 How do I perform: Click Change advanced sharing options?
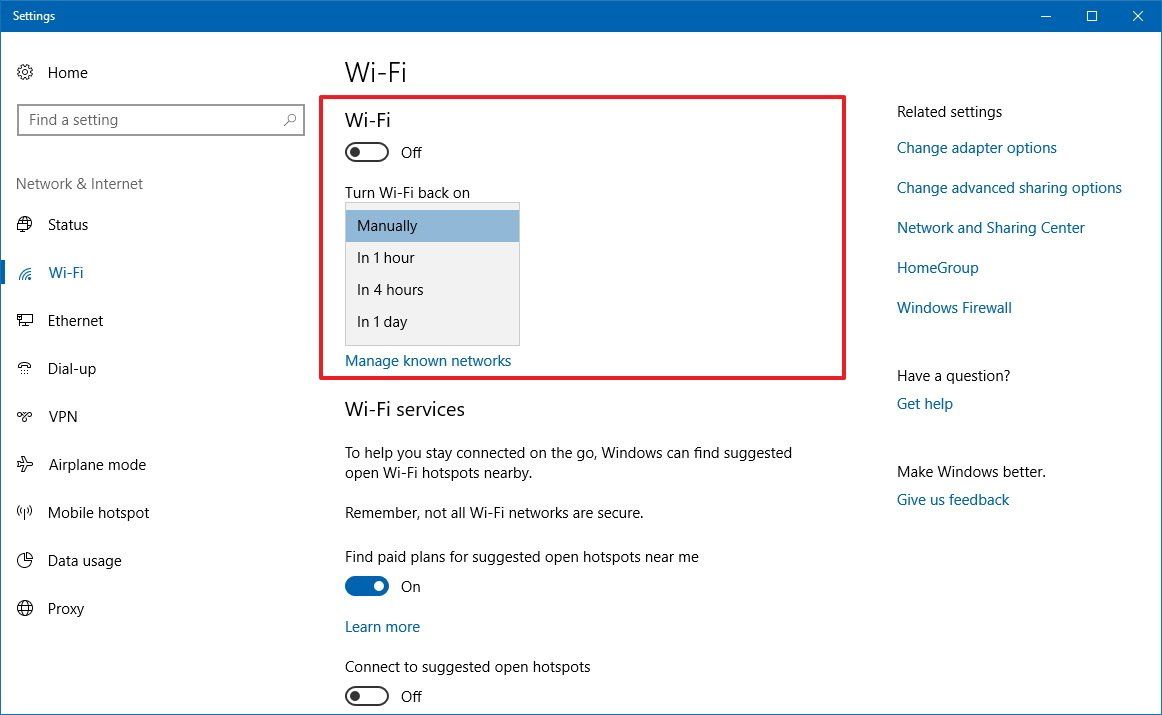pos(1009,187)
